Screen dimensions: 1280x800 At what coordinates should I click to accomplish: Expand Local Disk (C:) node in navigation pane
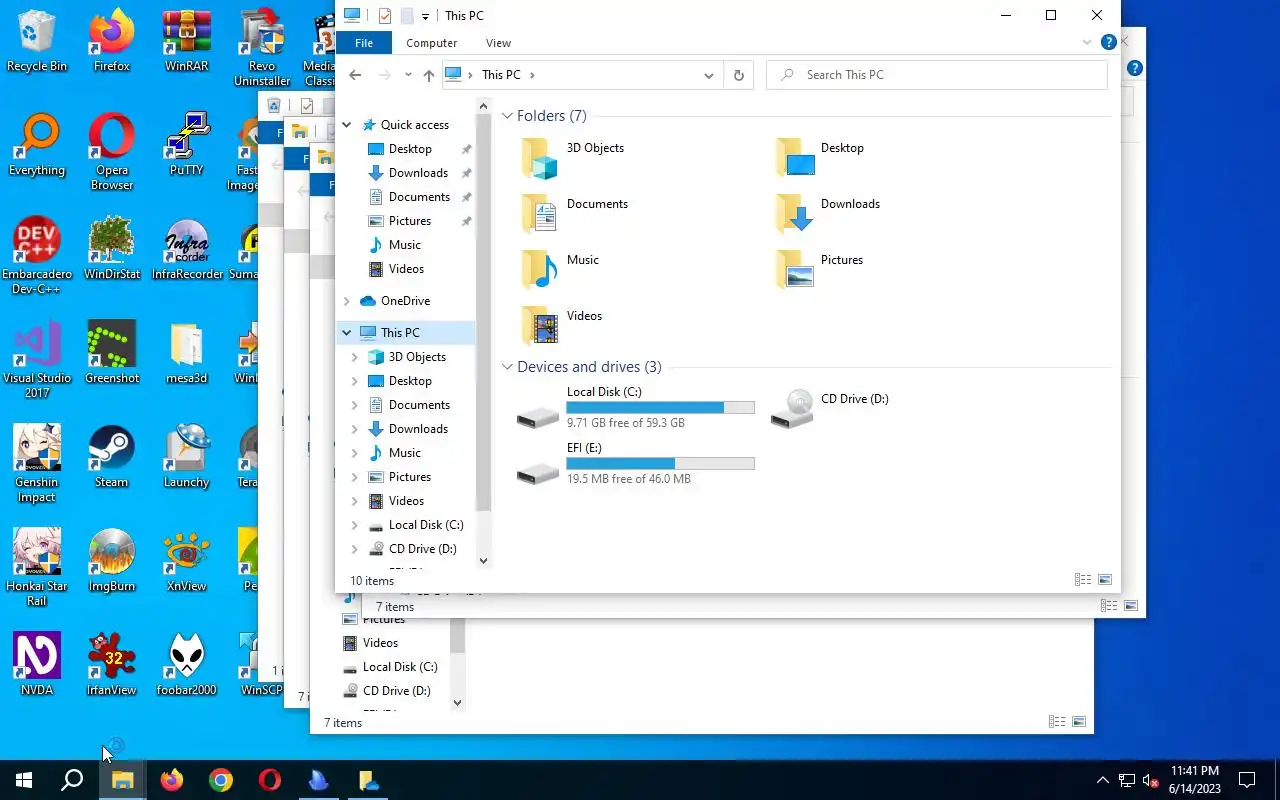pos(355,525)
